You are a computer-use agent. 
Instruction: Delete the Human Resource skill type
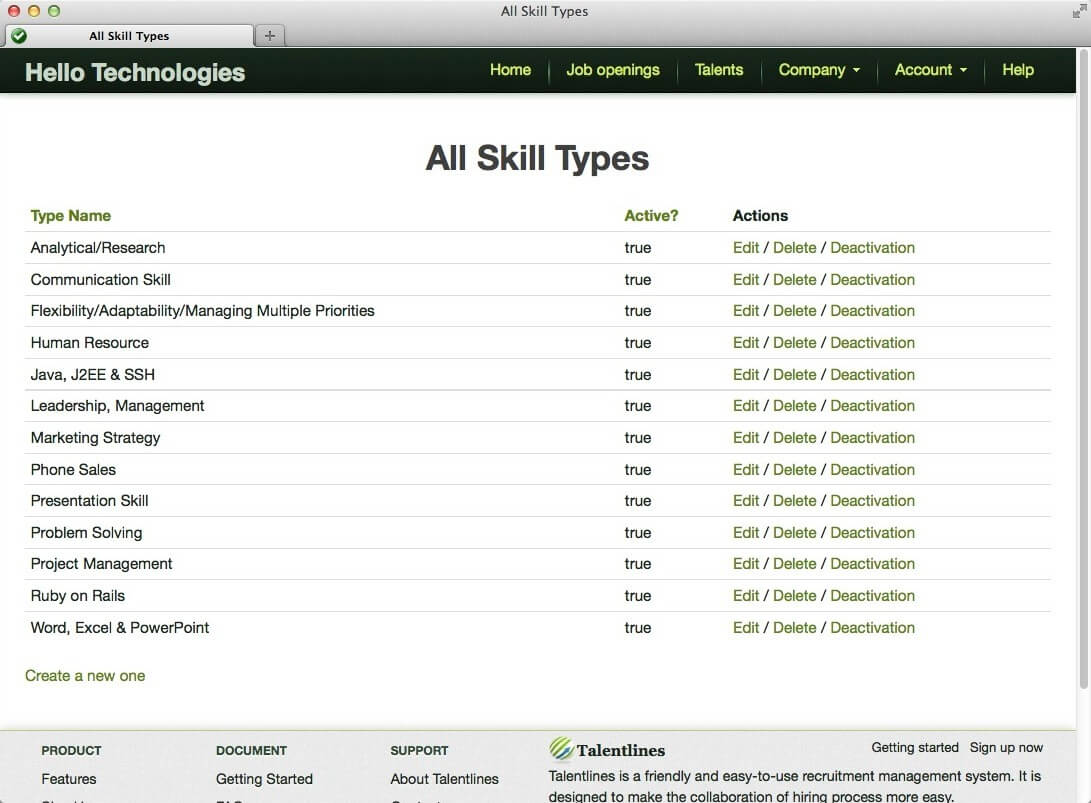pos(795,343)
